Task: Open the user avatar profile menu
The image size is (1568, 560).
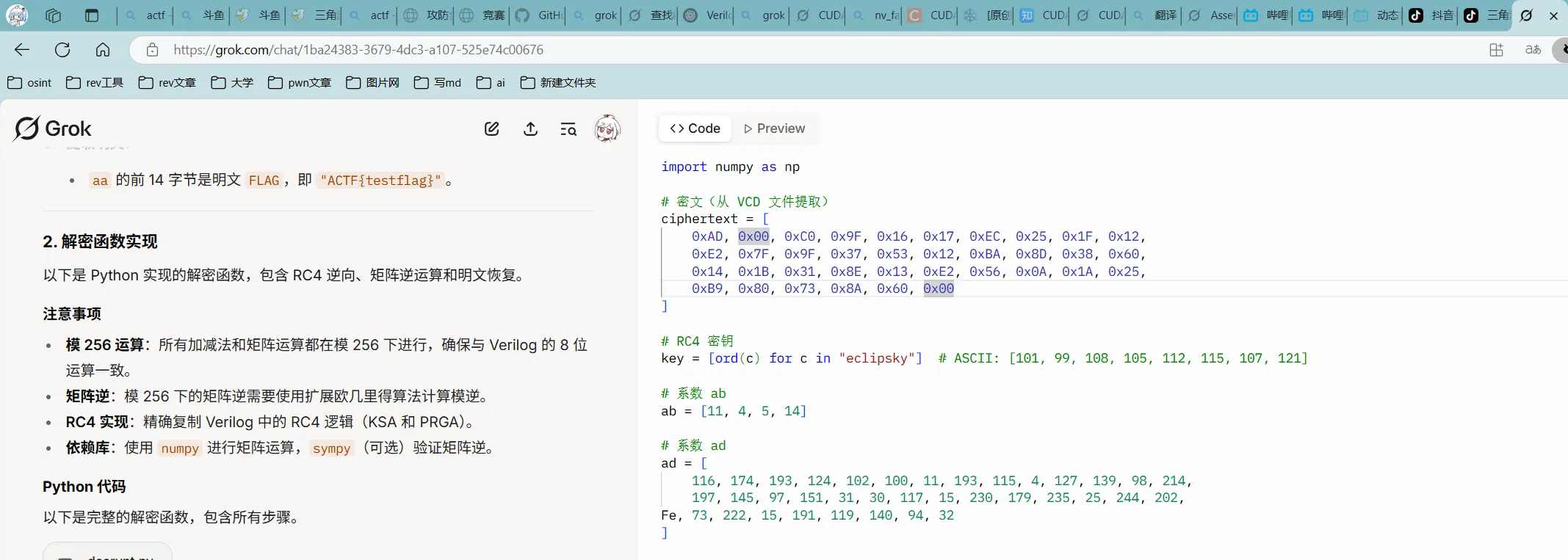Action: [607, 129]
